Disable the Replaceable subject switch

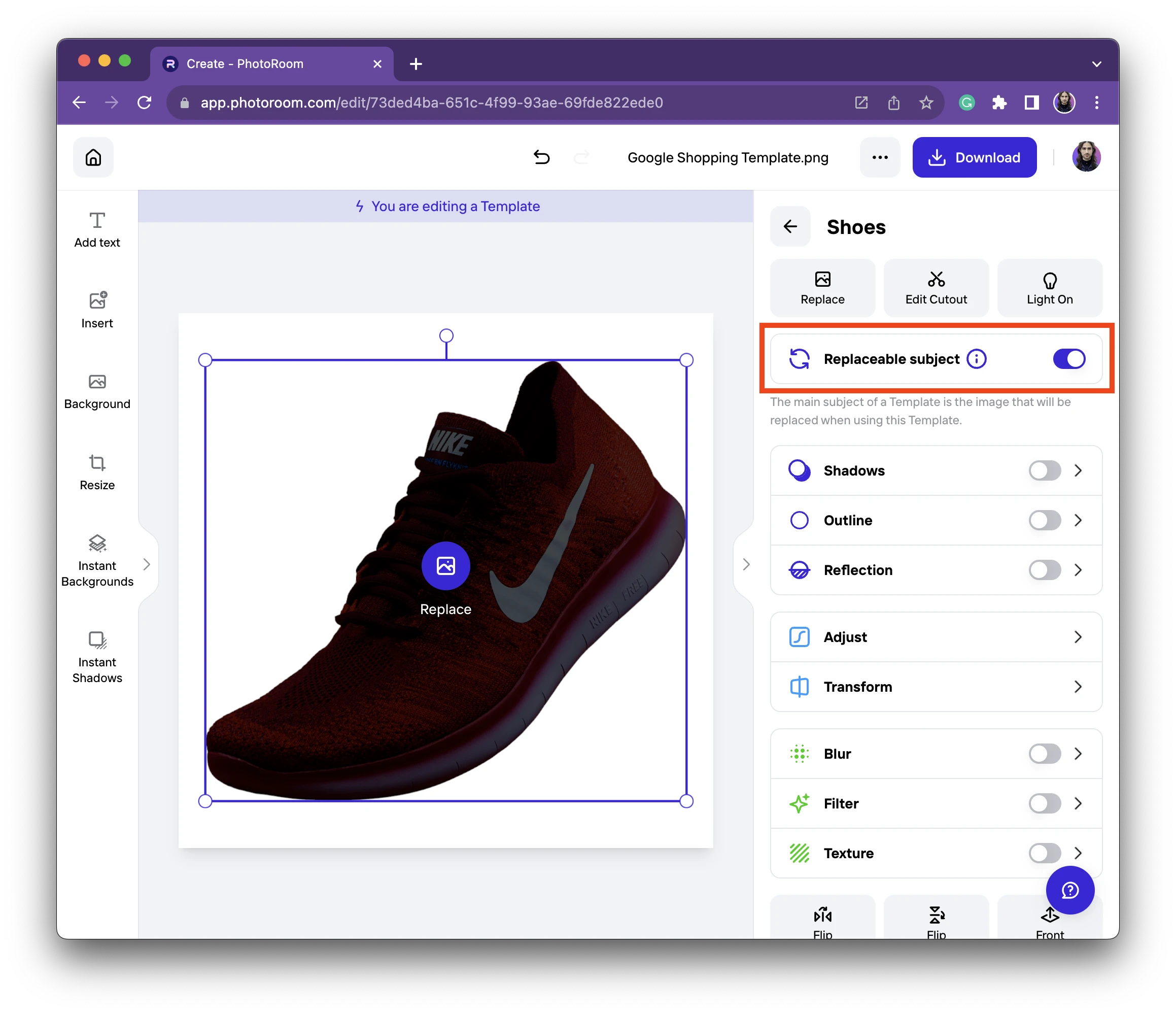point(1069,359)
